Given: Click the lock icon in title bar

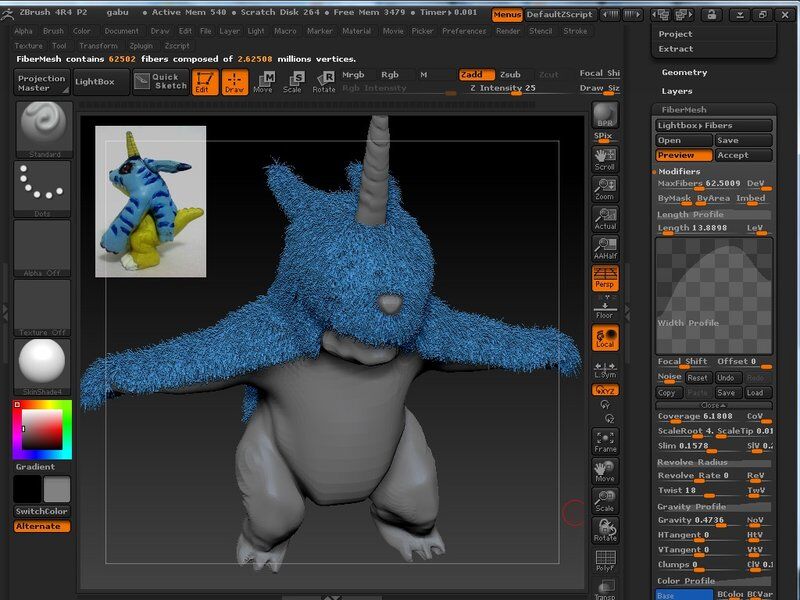Looking at the screenshot, I should click(711, 15).
